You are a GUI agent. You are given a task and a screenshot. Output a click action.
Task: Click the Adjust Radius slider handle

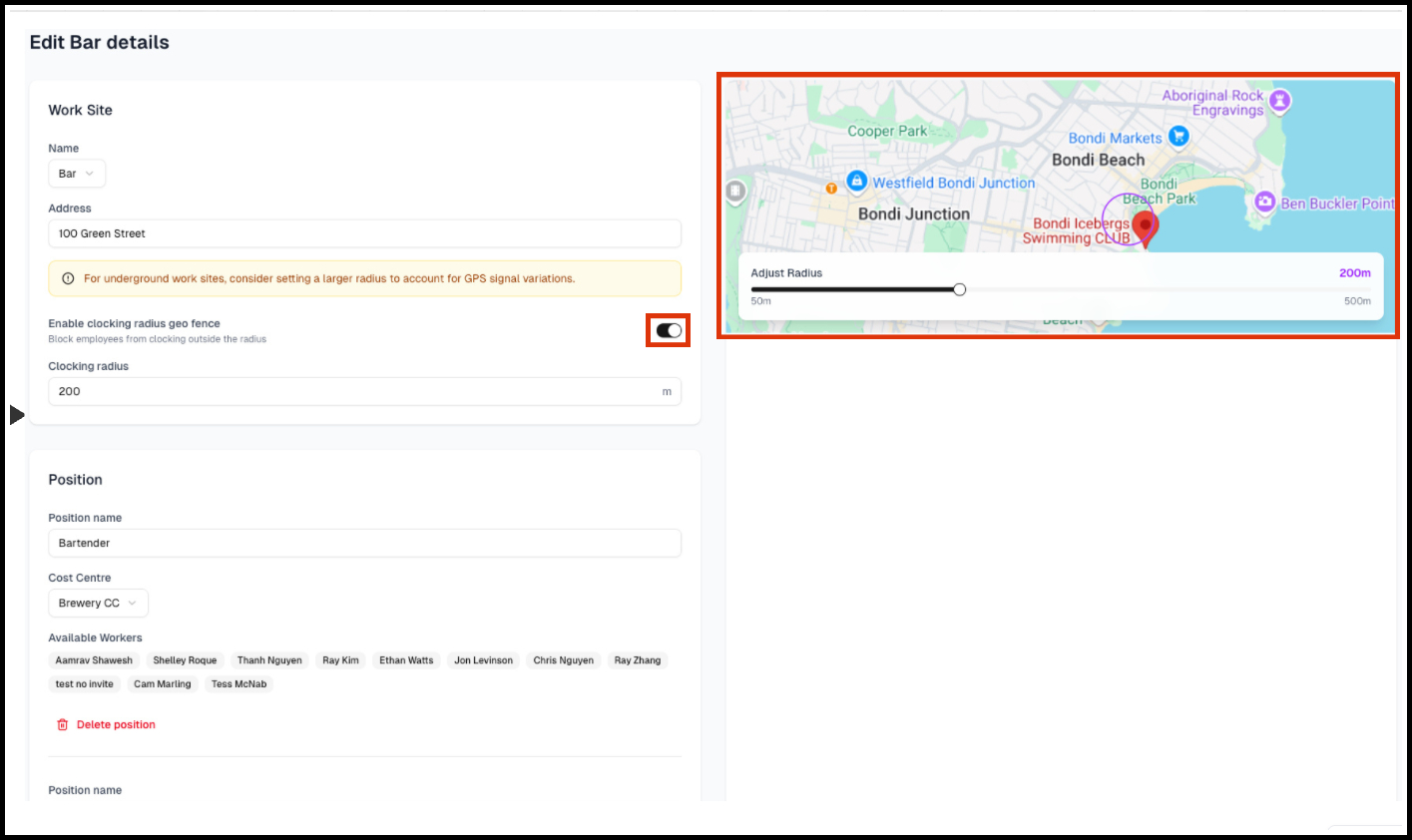pos(959,289)
